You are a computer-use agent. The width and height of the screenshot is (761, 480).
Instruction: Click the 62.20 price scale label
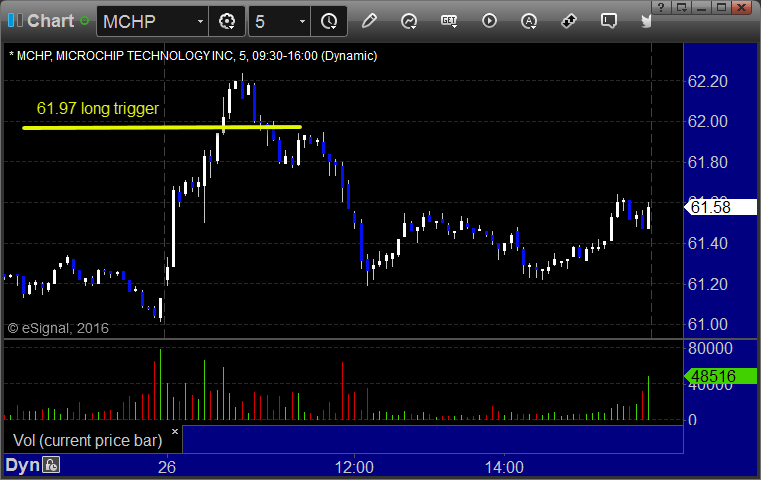click(708, 81)
